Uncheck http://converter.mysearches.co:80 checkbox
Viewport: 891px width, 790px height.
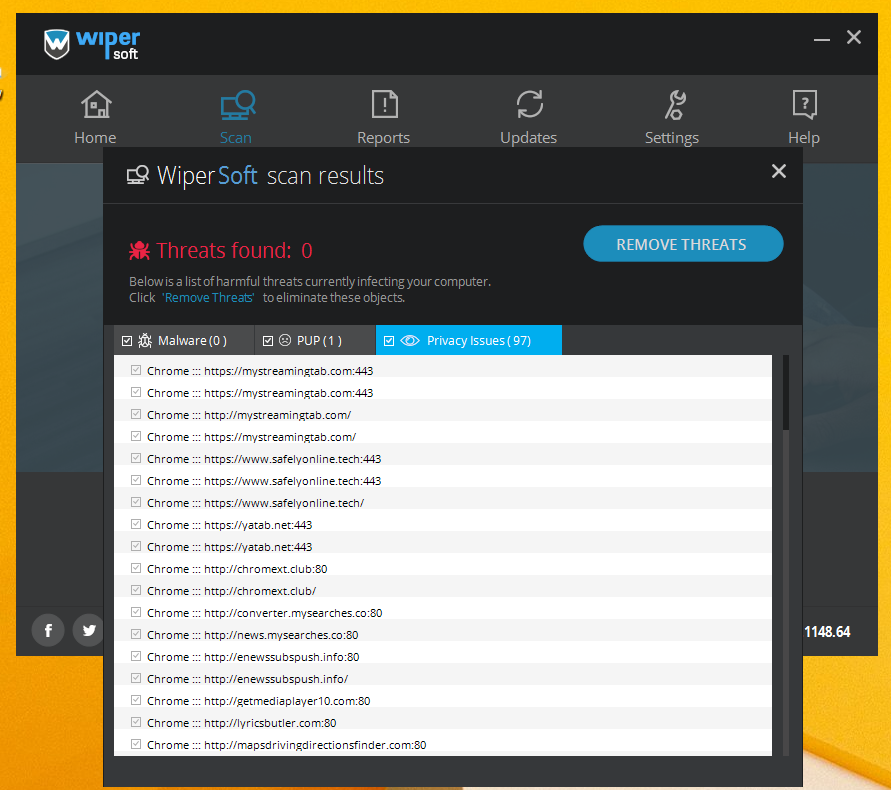pos(136,613)
